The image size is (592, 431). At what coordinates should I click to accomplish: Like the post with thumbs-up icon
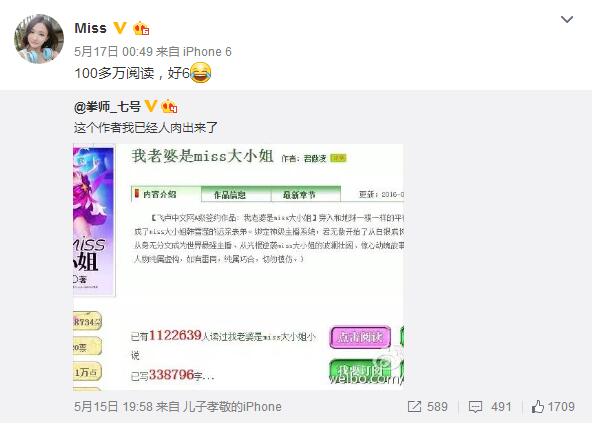click(x=538, y=406)
